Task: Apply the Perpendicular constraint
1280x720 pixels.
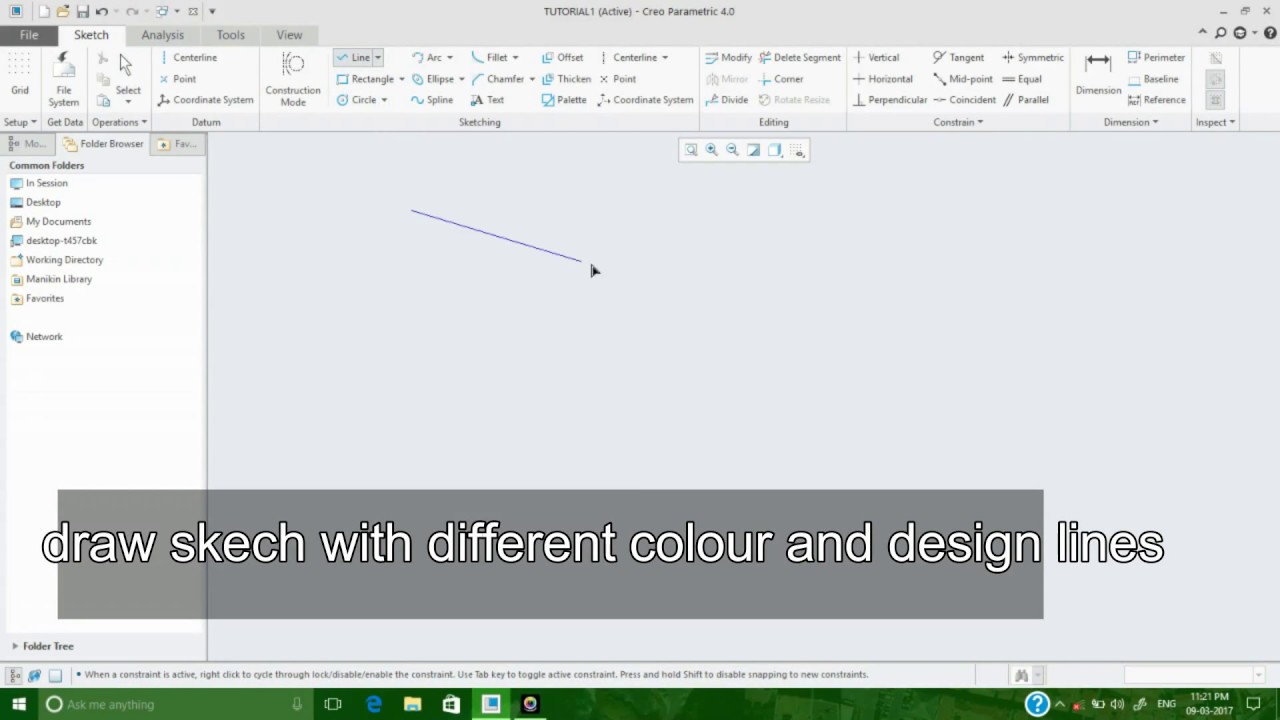Action: [889, 100]
